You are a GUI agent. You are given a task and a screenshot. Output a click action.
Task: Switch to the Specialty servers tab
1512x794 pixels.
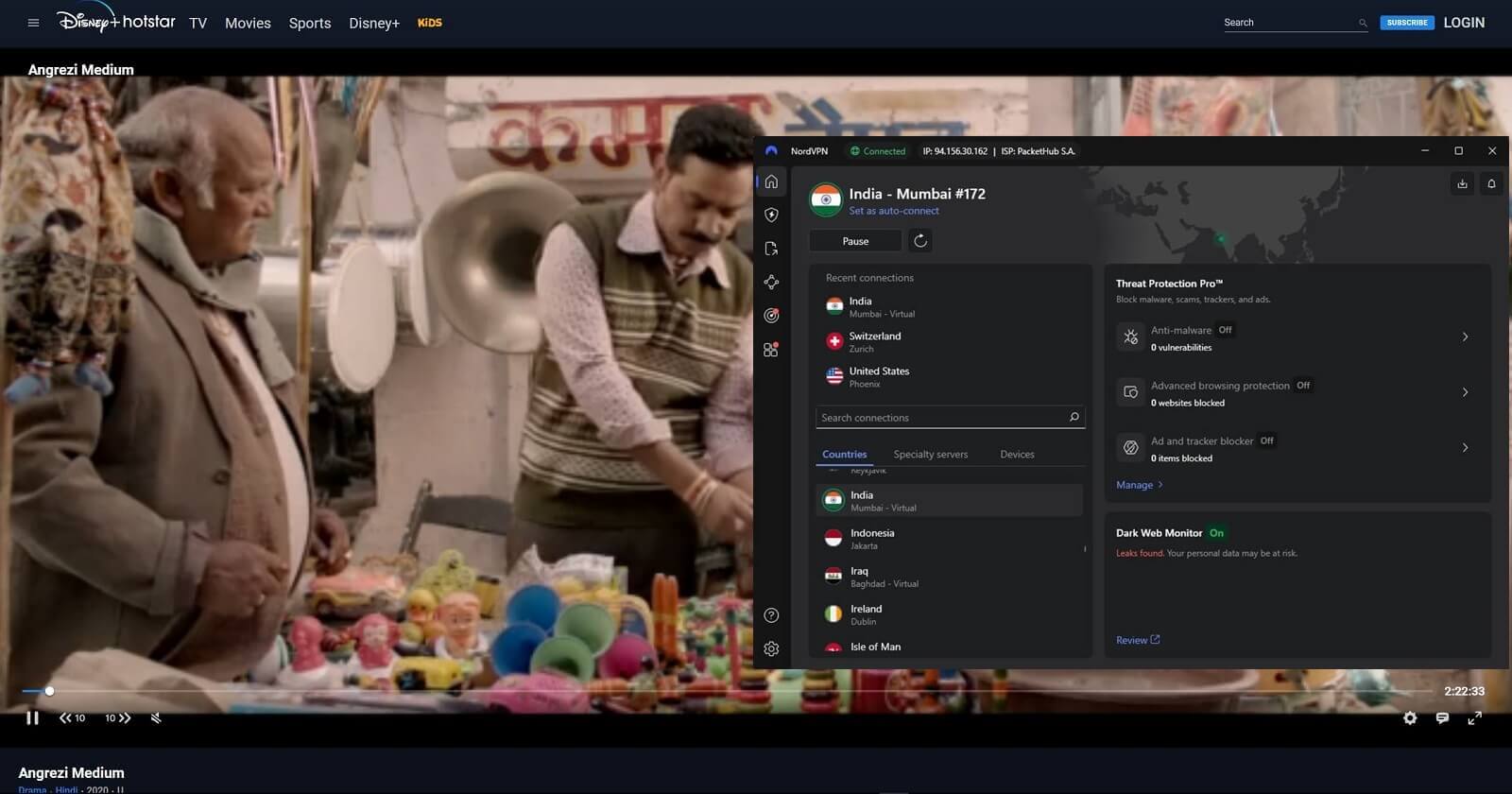coord(931,455)
